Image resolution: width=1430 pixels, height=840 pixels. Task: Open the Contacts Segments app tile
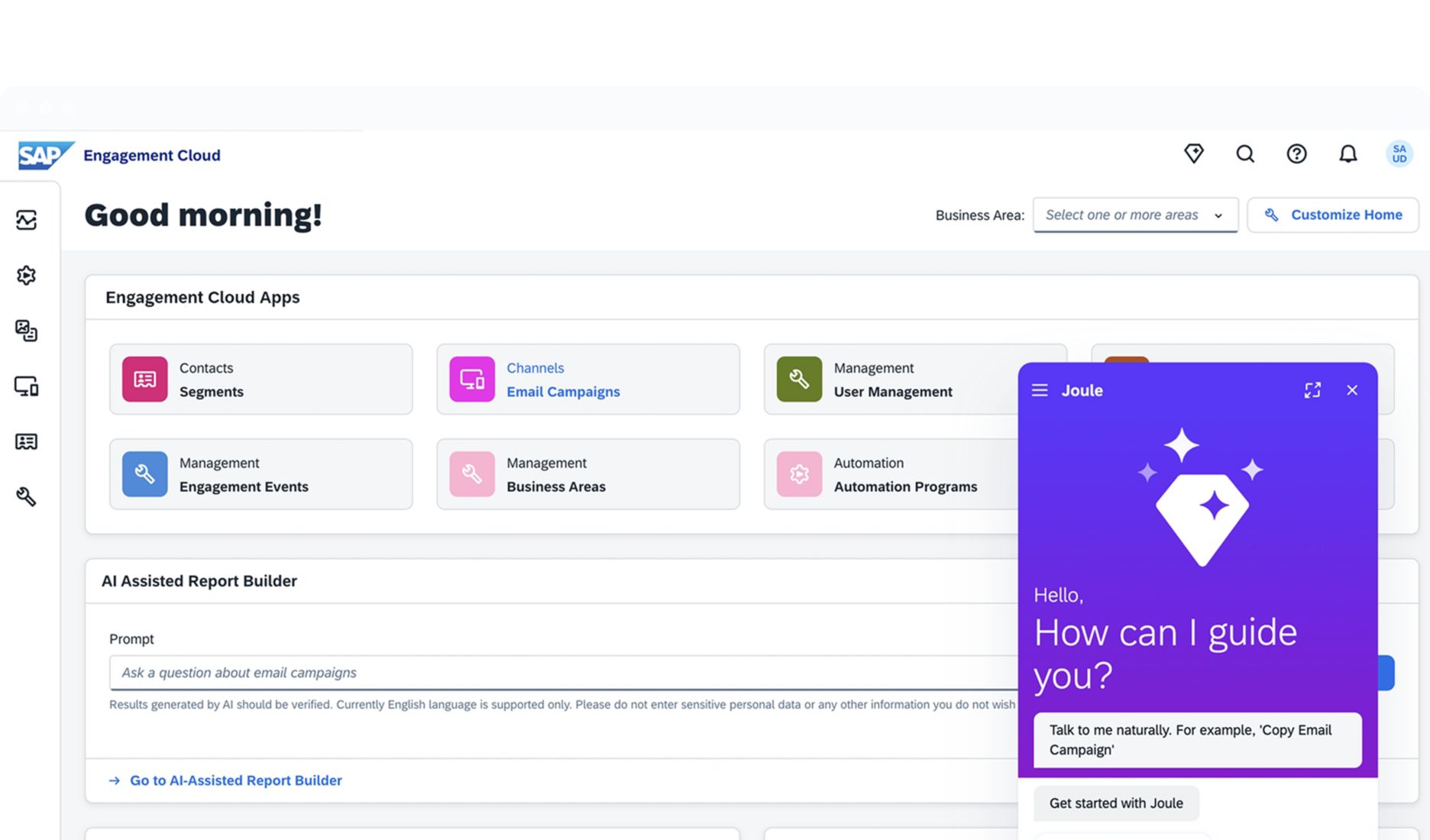[260, 380]
